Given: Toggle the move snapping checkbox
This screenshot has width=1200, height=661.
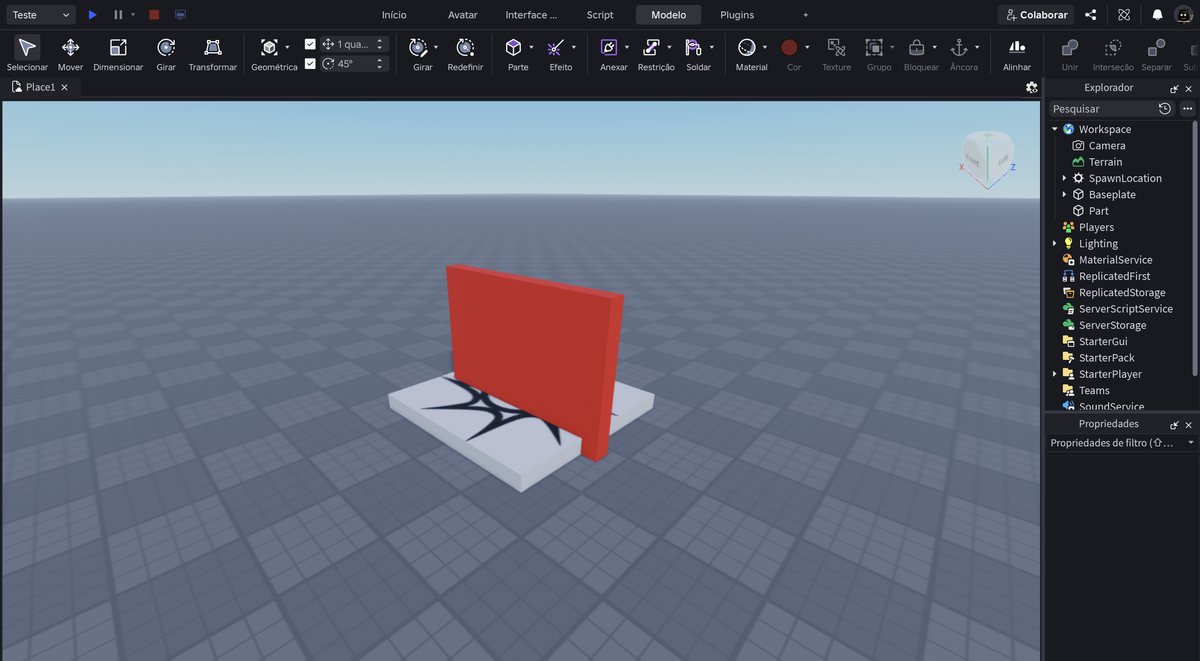Looking at the screenshot, I should [x=310, y=44].
